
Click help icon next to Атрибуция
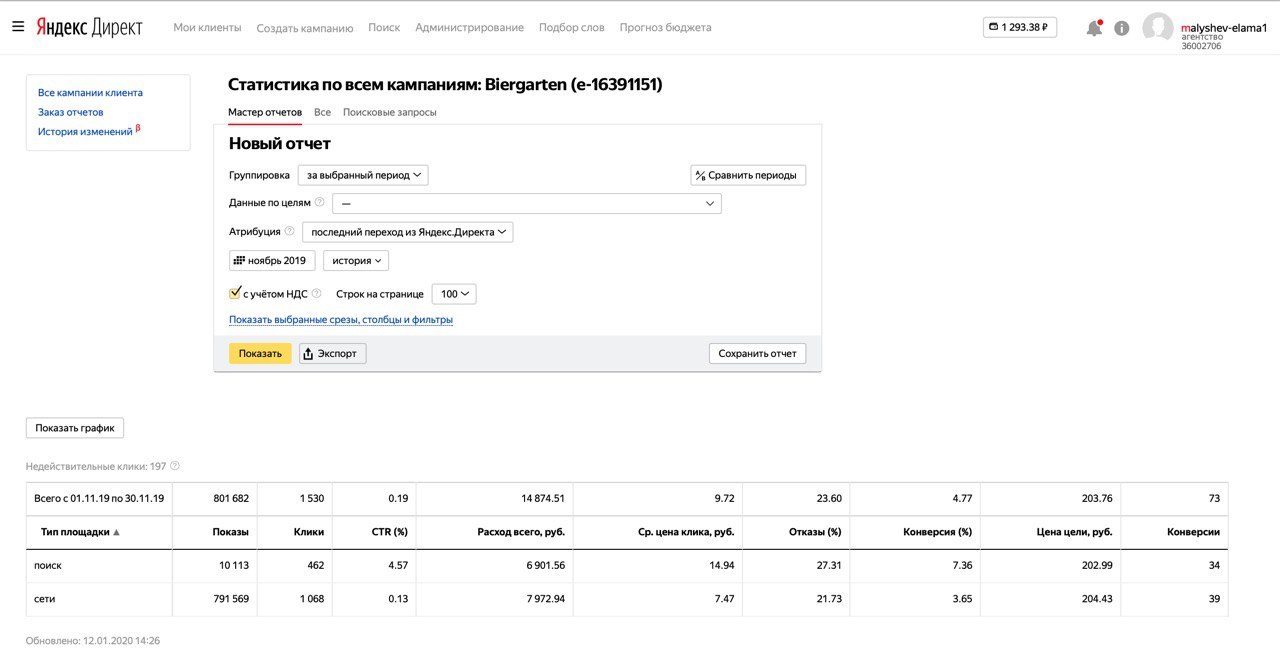tap(290, 232)
